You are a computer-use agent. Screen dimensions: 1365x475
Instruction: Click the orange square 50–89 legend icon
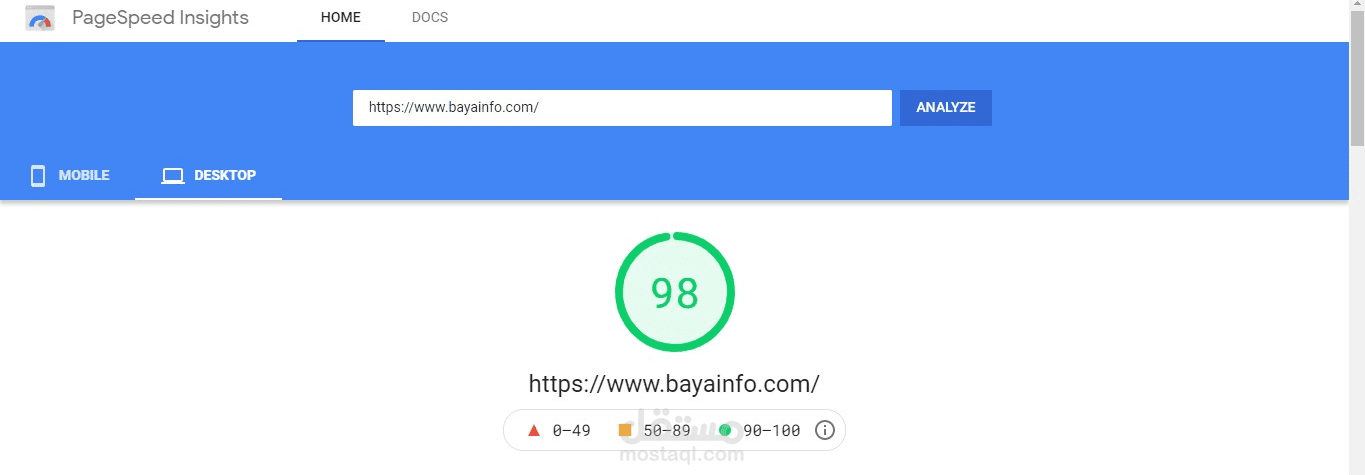pyautogui.click(x=625, y=430)
